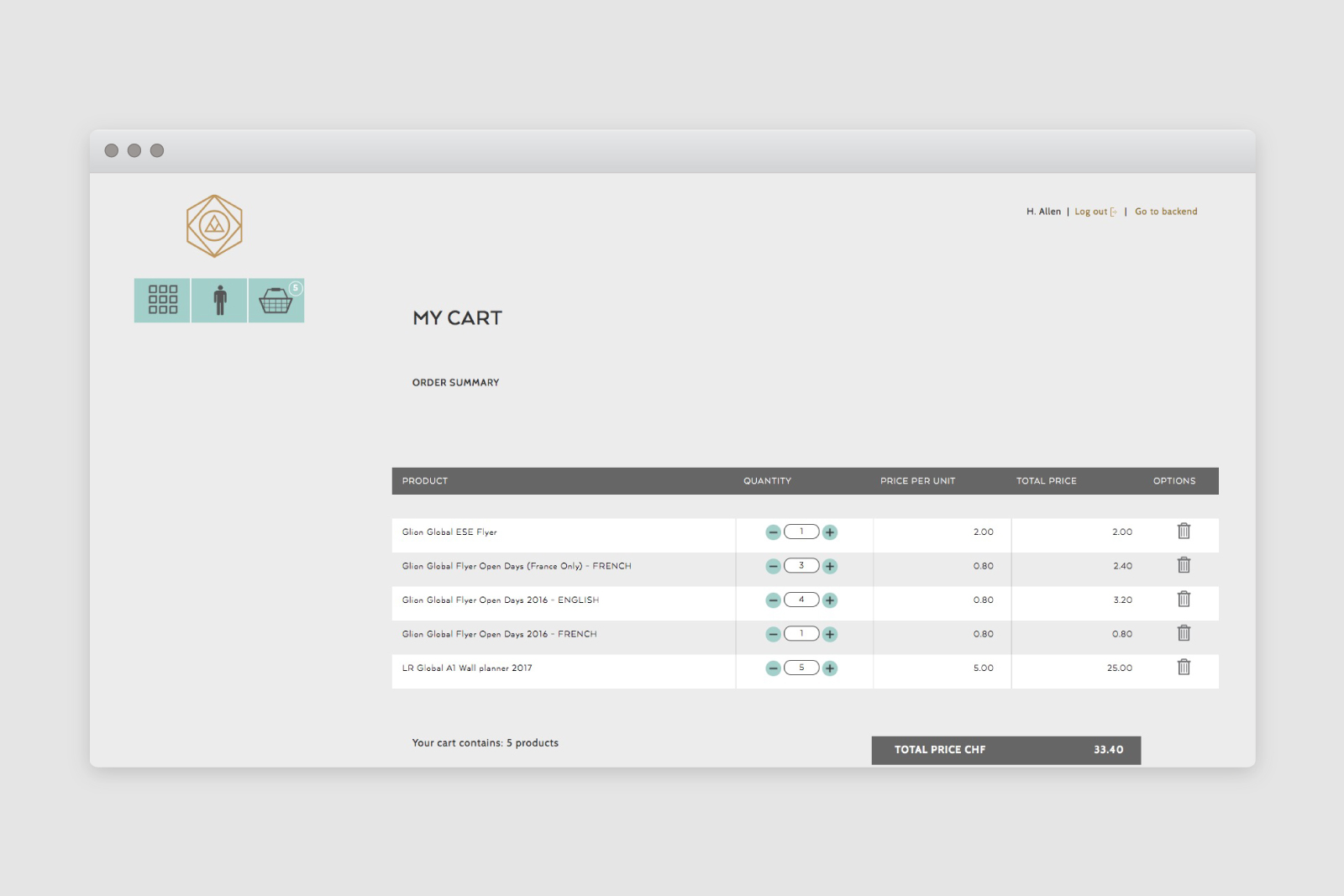Image resolution: width=1344 pixels, height=896 pixels.
Task: Click the gold hexagon logo
Action: (214, 226)
